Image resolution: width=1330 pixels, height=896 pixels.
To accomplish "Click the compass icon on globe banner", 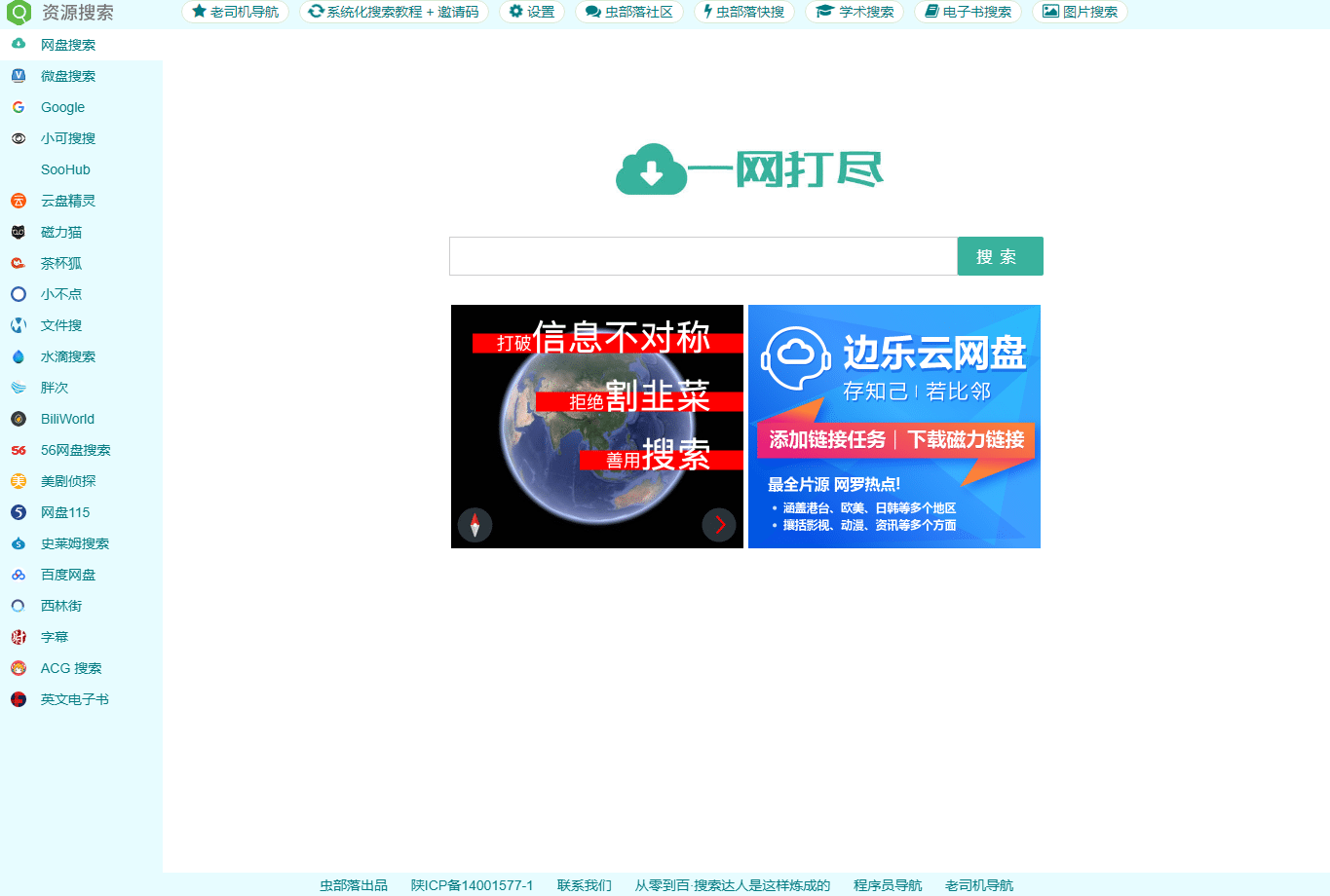I will pos(475,525).
